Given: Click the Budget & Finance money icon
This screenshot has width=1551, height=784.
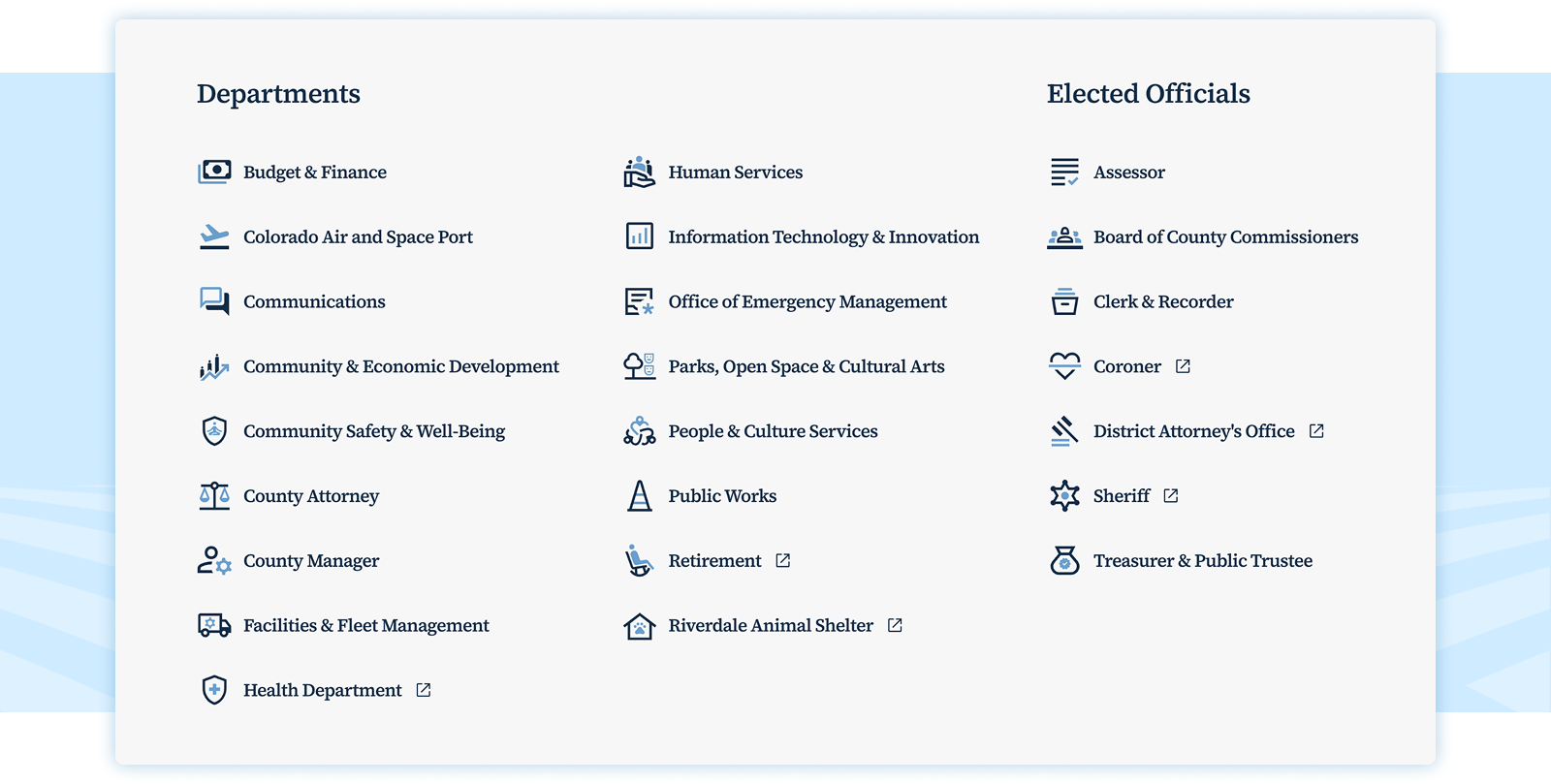Looking at the screenshot, I should 214,172.
